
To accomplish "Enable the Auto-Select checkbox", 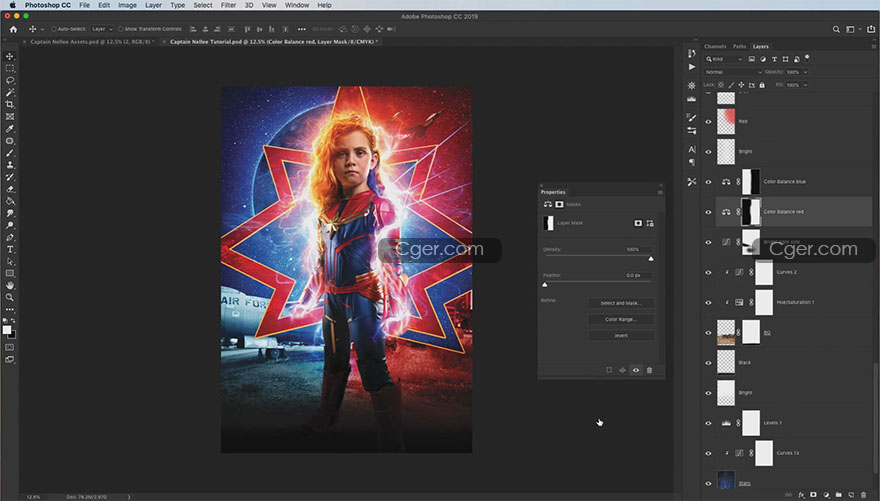I will pyautogui.click(x=54, y=29).
